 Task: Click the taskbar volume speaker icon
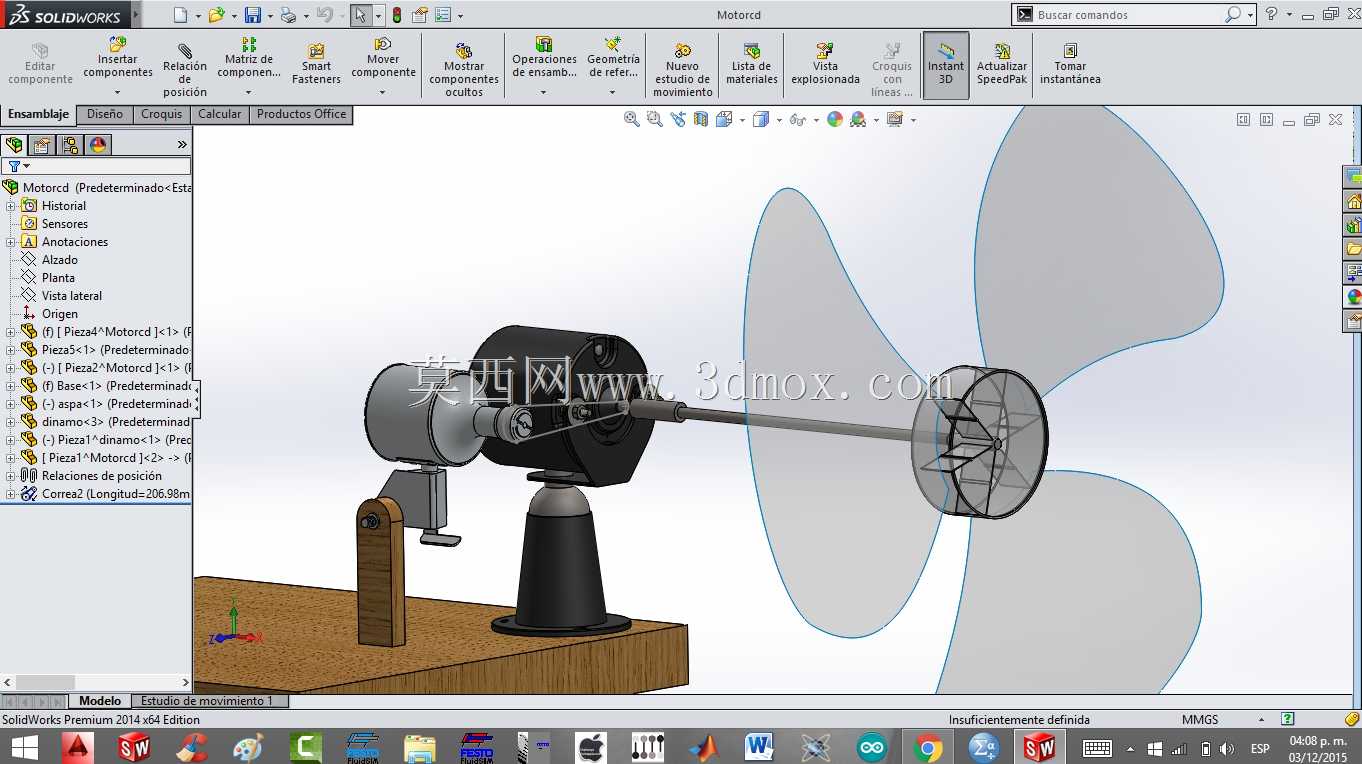pyautogui.click(x=1227, y=748)
